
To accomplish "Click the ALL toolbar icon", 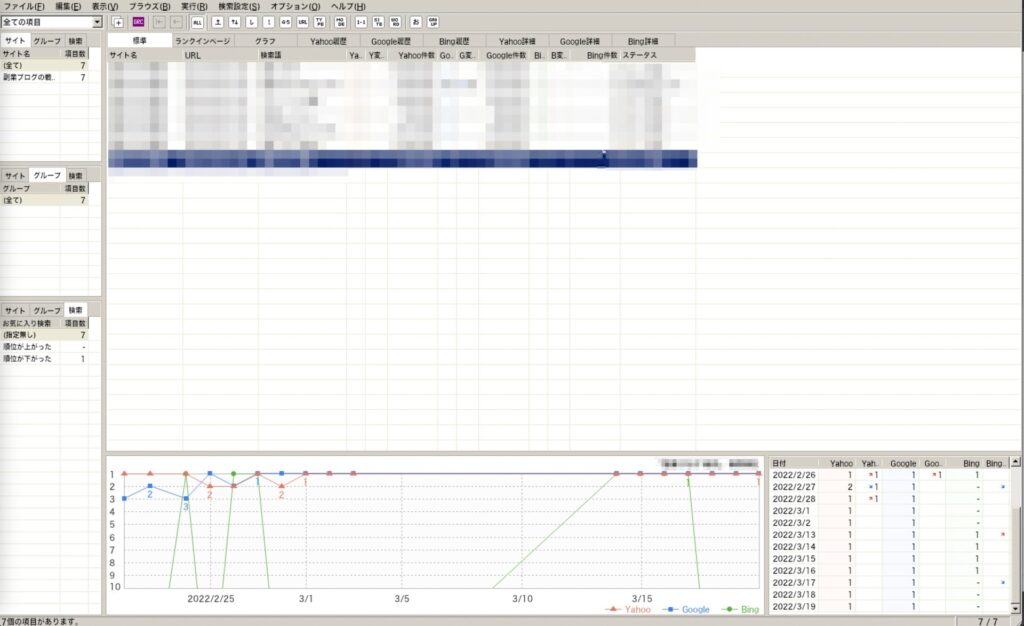I will 197,22.
